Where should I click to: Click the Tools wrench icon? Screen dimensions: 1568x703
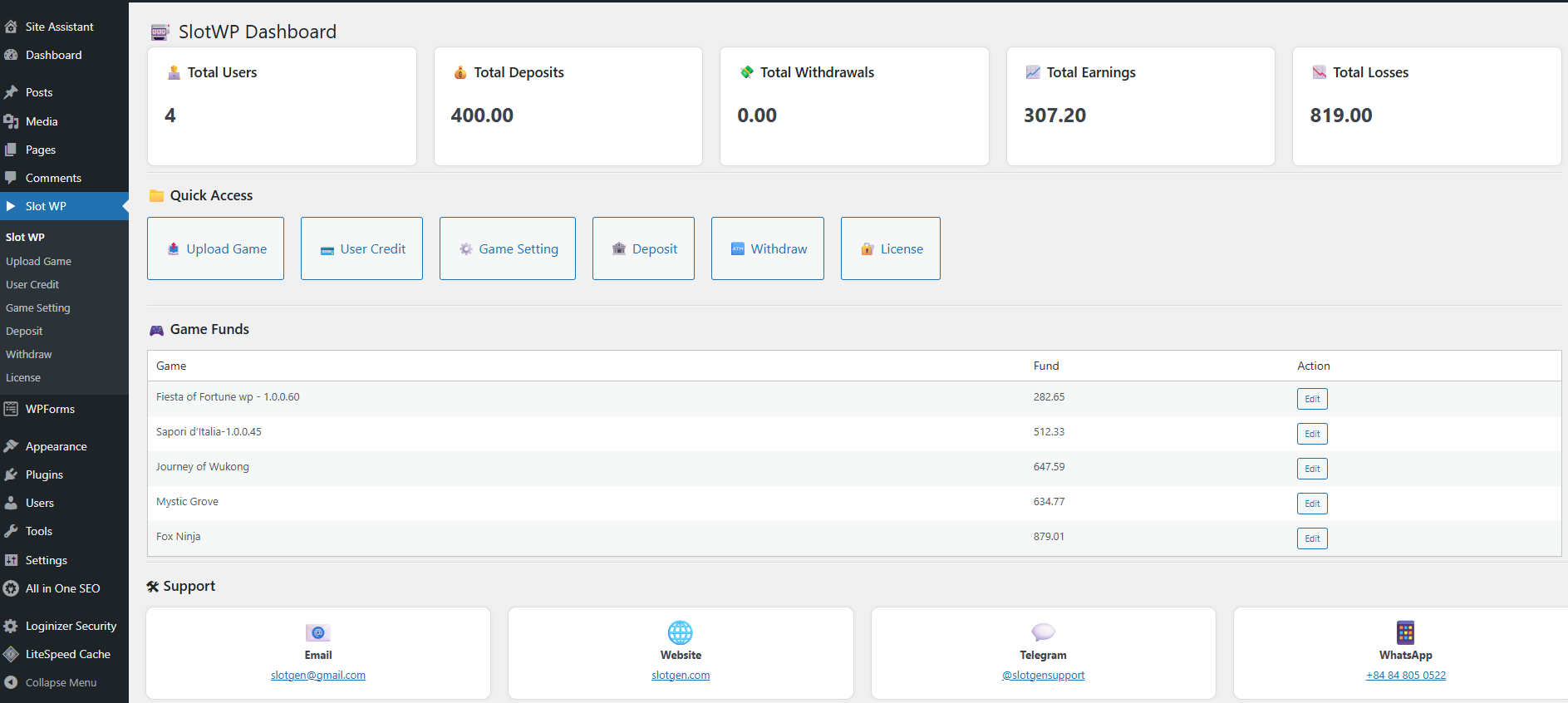click(x=11, y=531)
